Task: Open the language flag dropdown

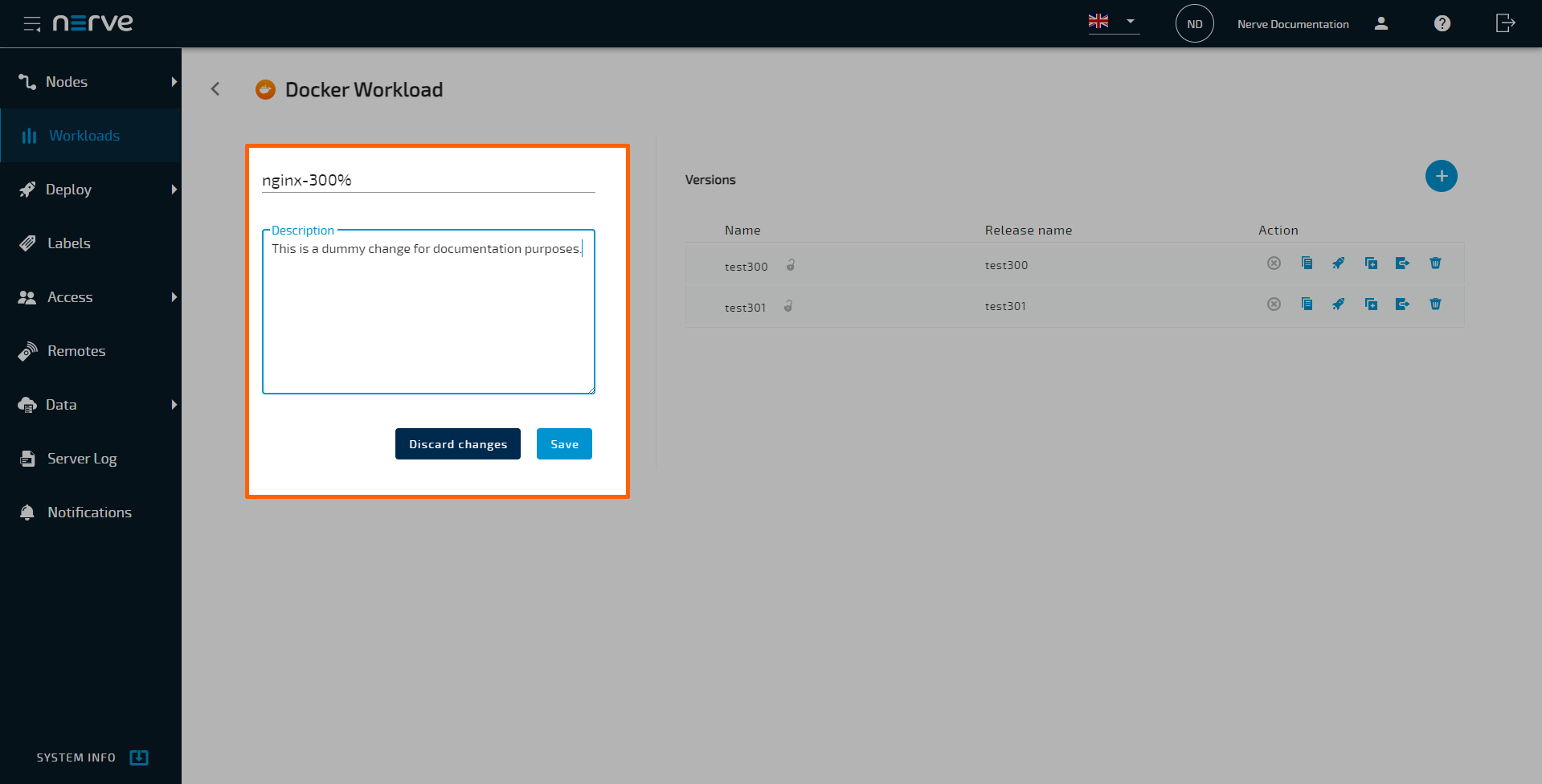Action: (1113, 22)
